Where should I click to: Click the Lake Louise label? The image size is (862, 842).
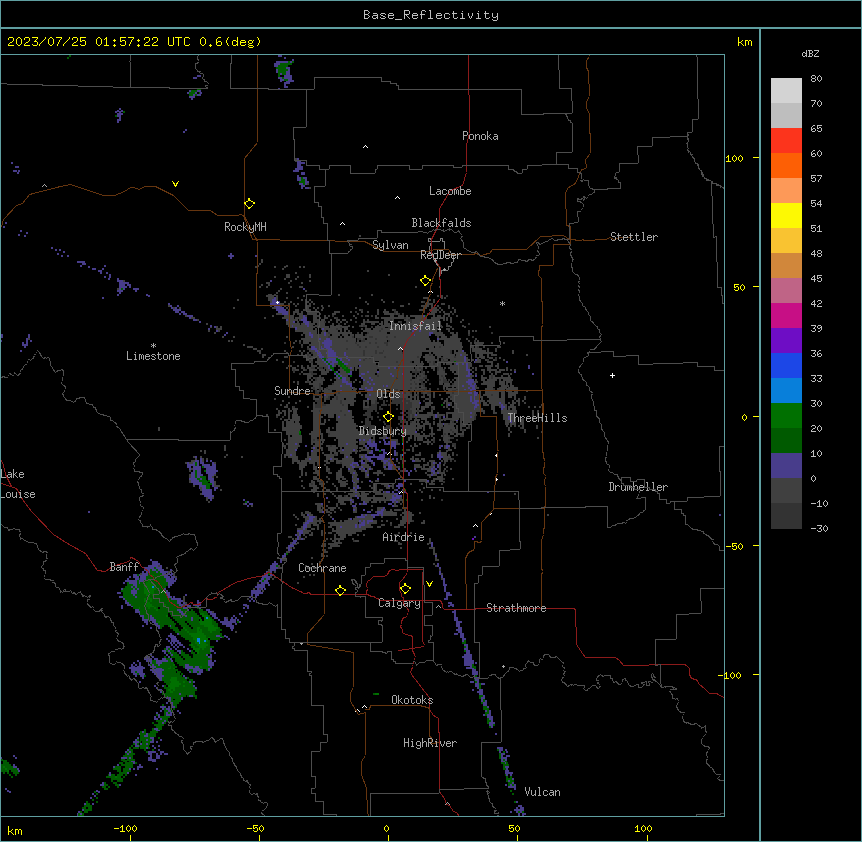18,484
